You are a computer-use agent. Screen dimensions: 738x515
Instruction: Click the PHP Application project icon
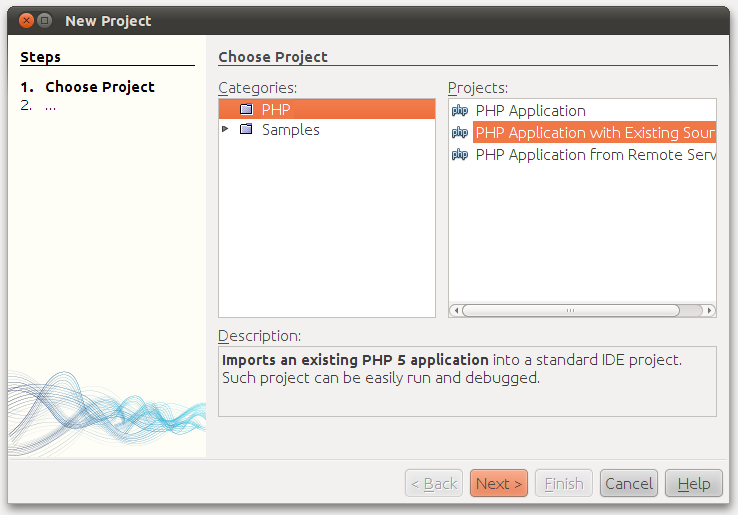tap(460, 111)
